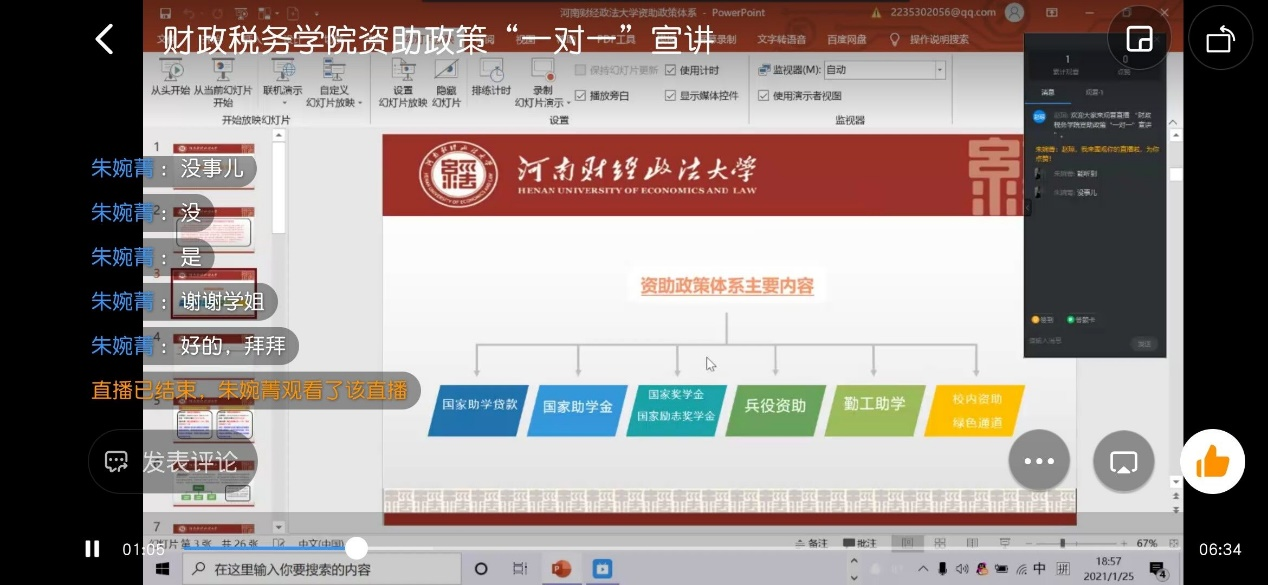Image resolution: width=1268 pixels, height=585 pixels.
Task: Tap the 发表评论 comment button
Action: pos(173,462)
